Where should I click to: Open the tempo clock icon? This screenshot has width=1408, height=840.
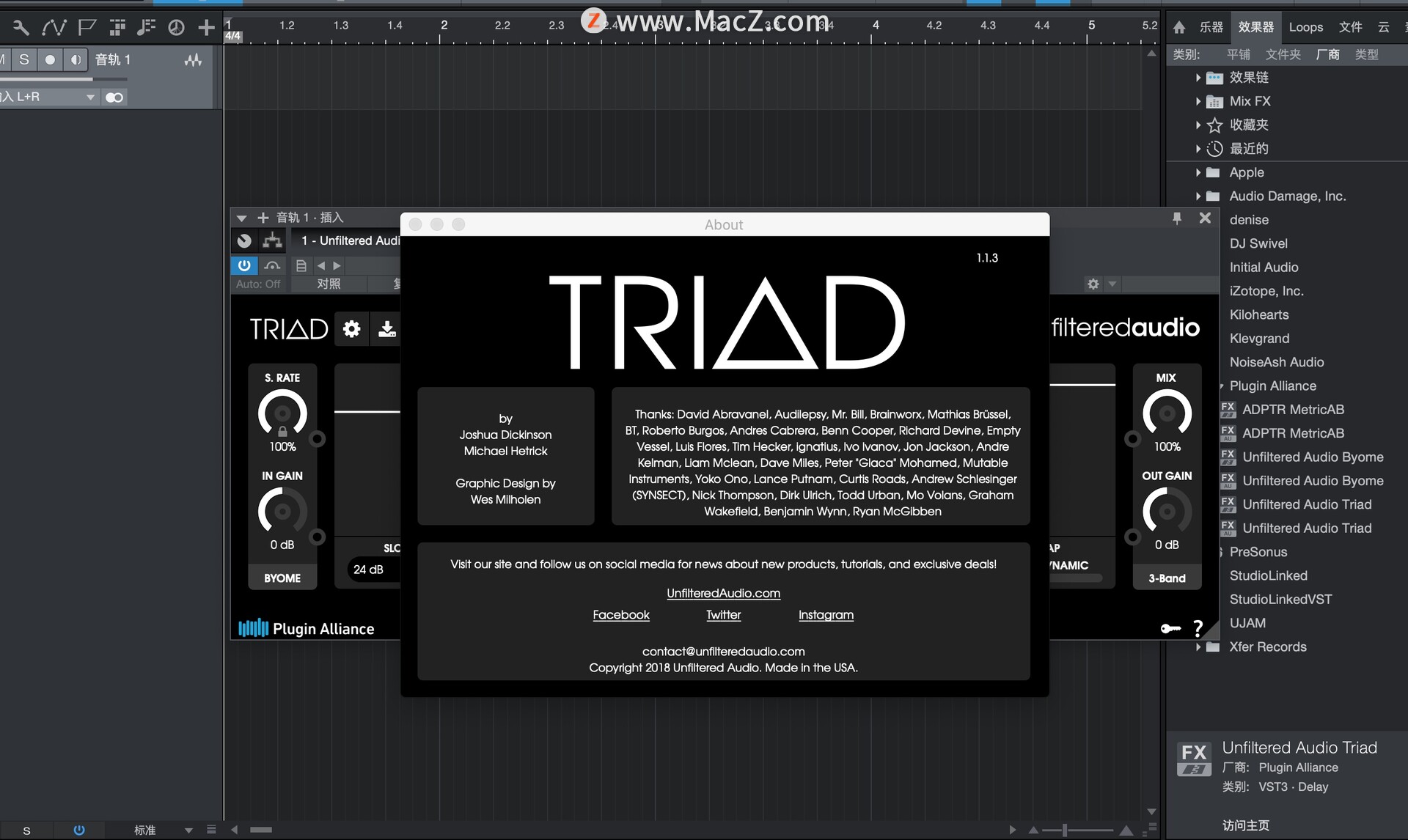[x=176, y=28]
